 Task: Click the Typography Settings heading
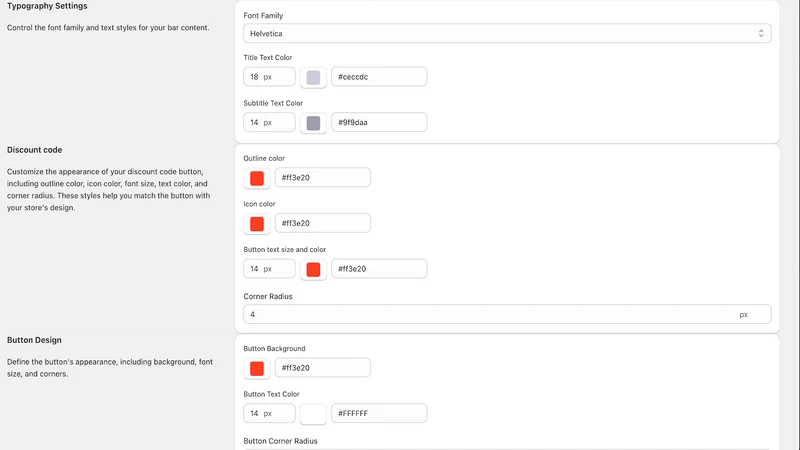click(x=47, y=6)
